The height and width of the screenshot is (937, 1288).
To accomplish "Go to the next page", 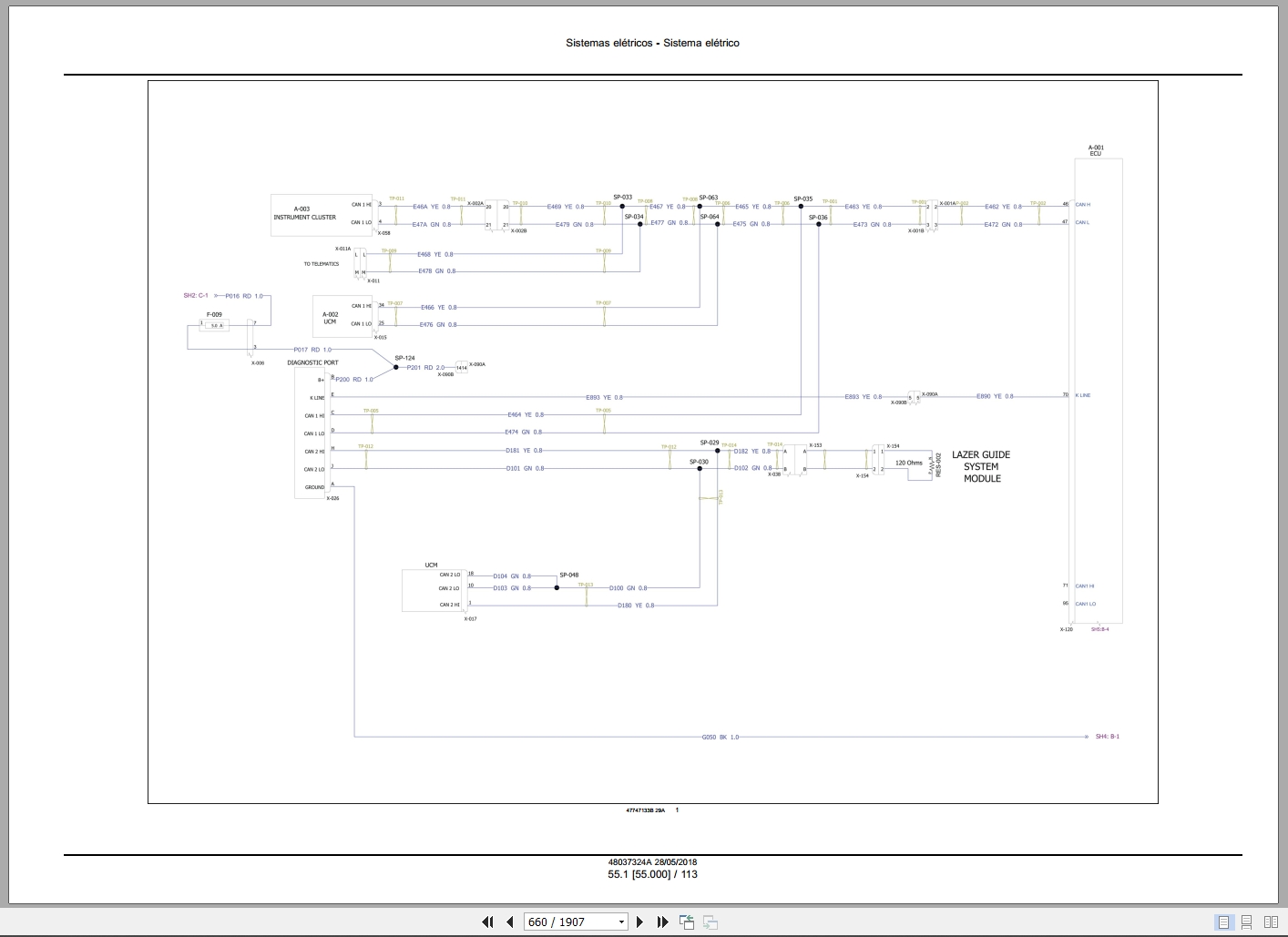I will pos(639,922).
